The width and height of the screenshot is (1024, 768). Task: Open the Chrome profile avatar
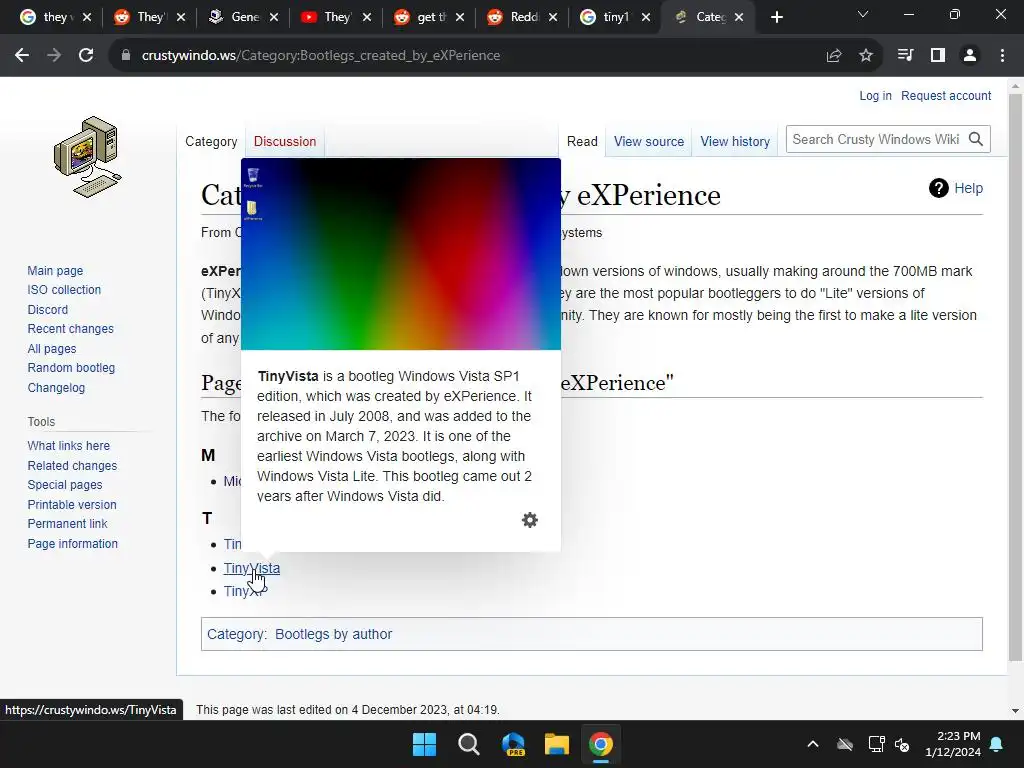click(970, 56)
